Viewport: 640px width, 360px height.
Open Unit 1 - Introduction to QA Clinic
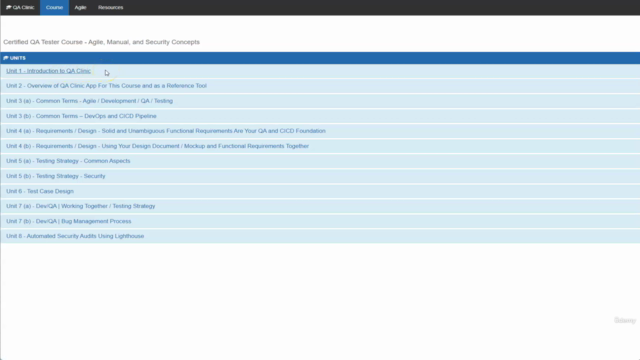[x=49, y=71]
